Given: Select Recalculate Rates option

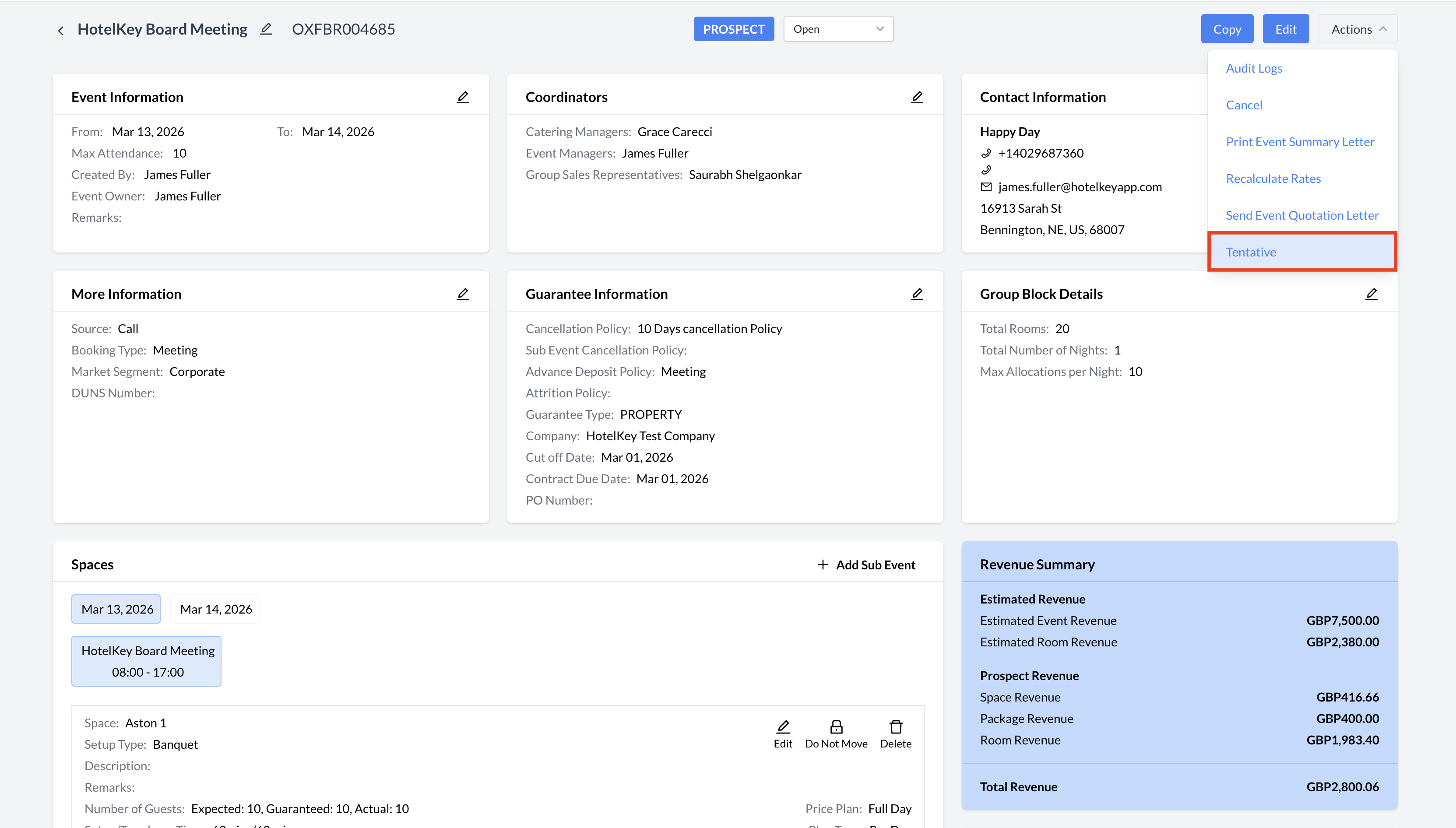Looking at the screenshot, I should [1273, 179].
